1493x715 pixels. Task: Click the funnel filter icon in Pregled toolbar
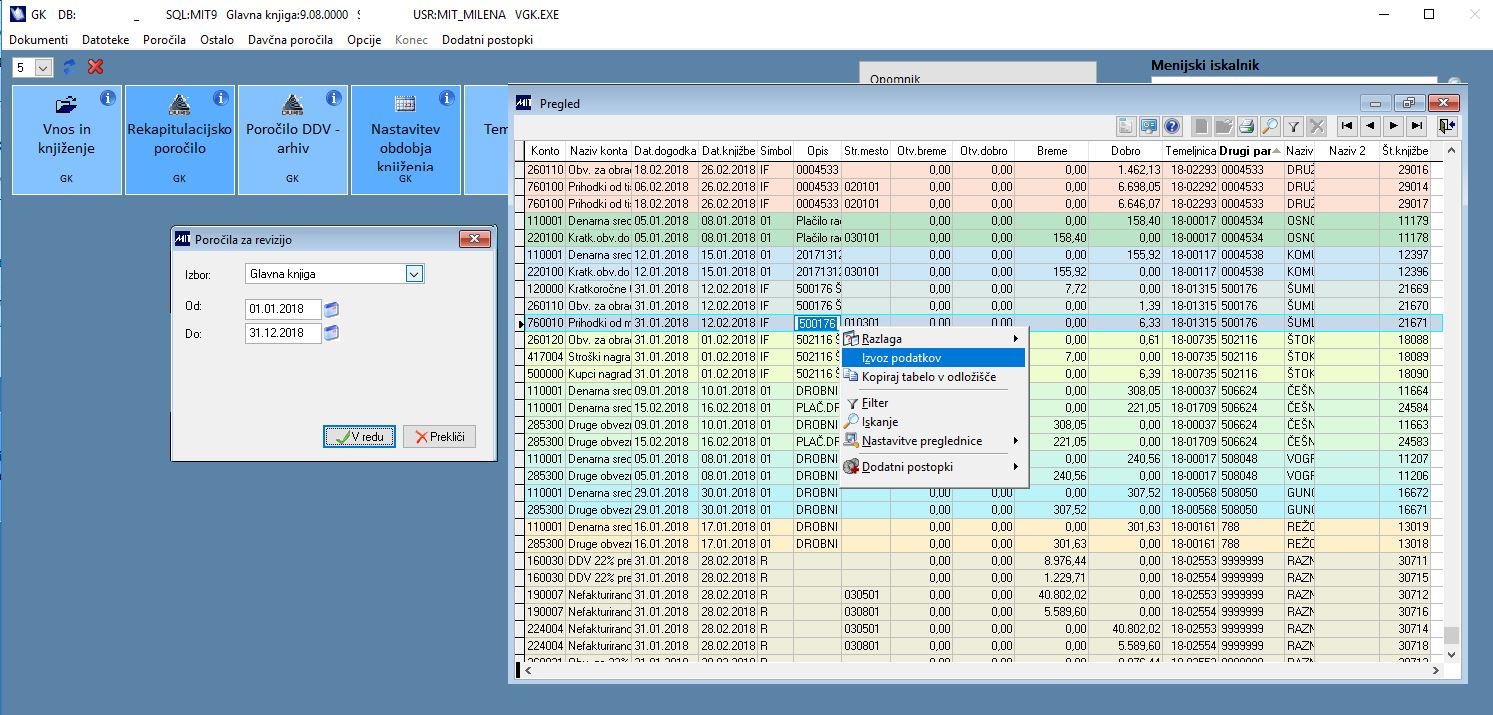1293,126
